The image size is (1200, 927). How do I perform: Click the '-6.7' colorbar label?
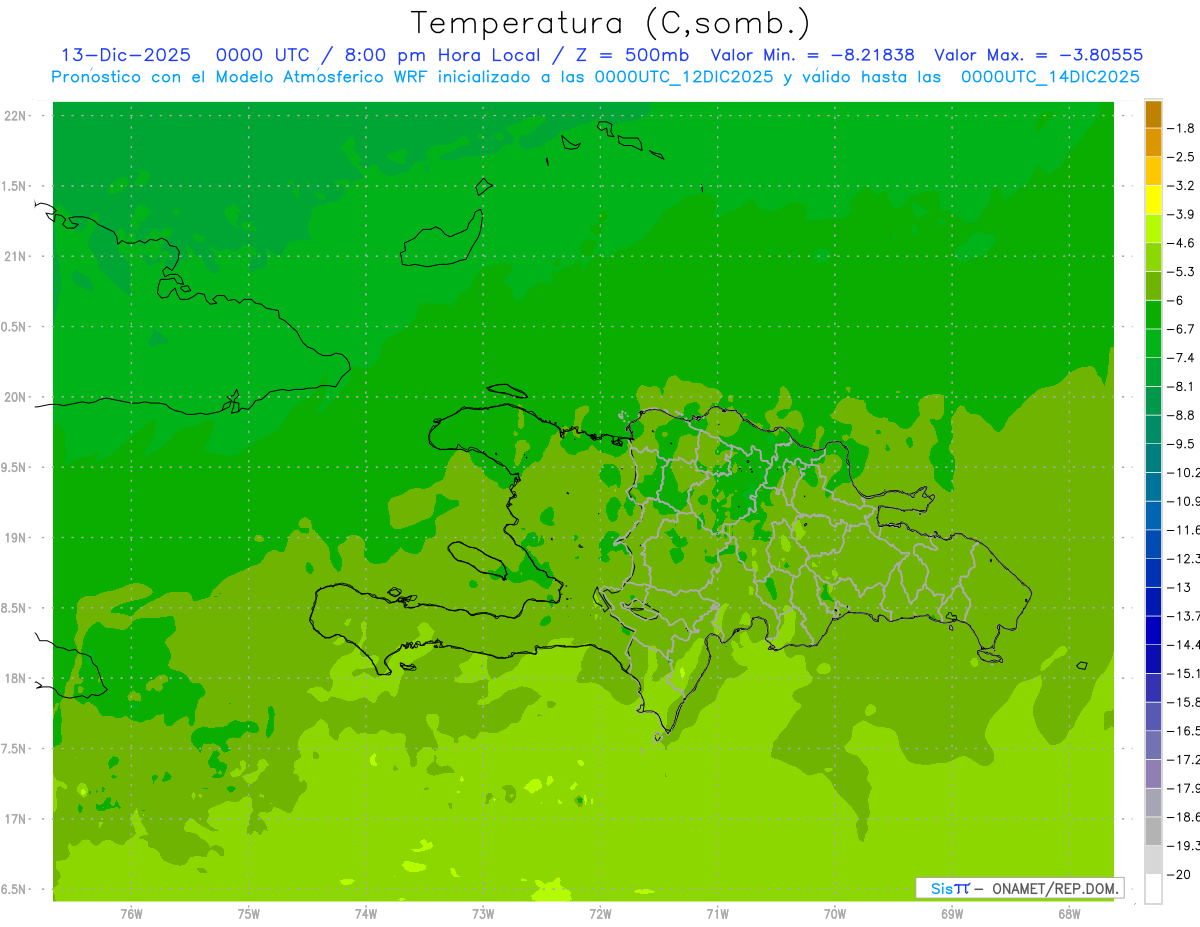[x=1181, y=329]
